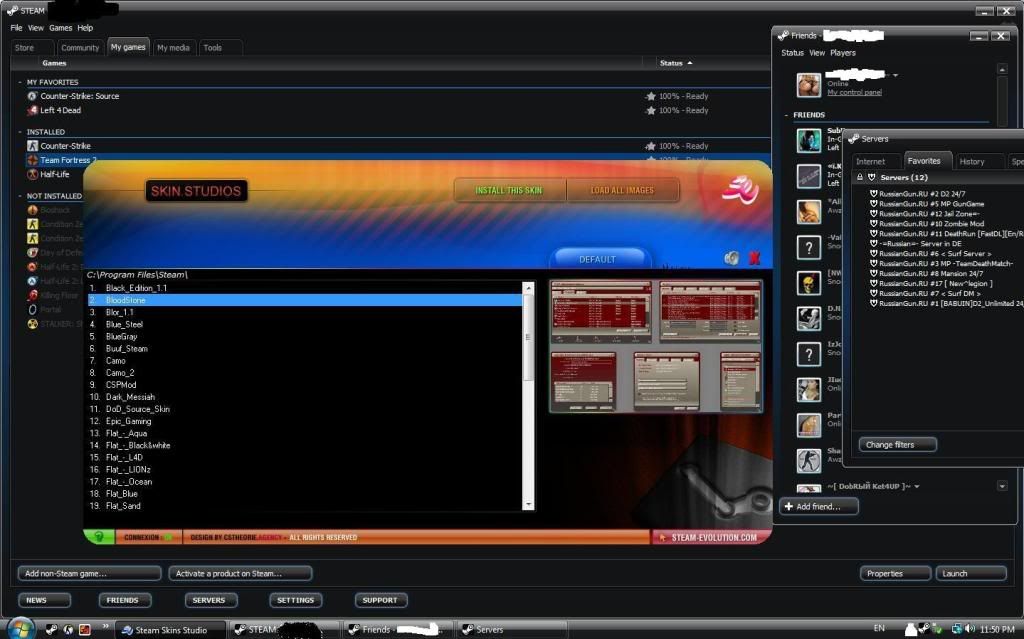Viewport: 1024px width, 639px height.
Task: Click Activate a product on Steam button
Action: [x=240, y=574]
